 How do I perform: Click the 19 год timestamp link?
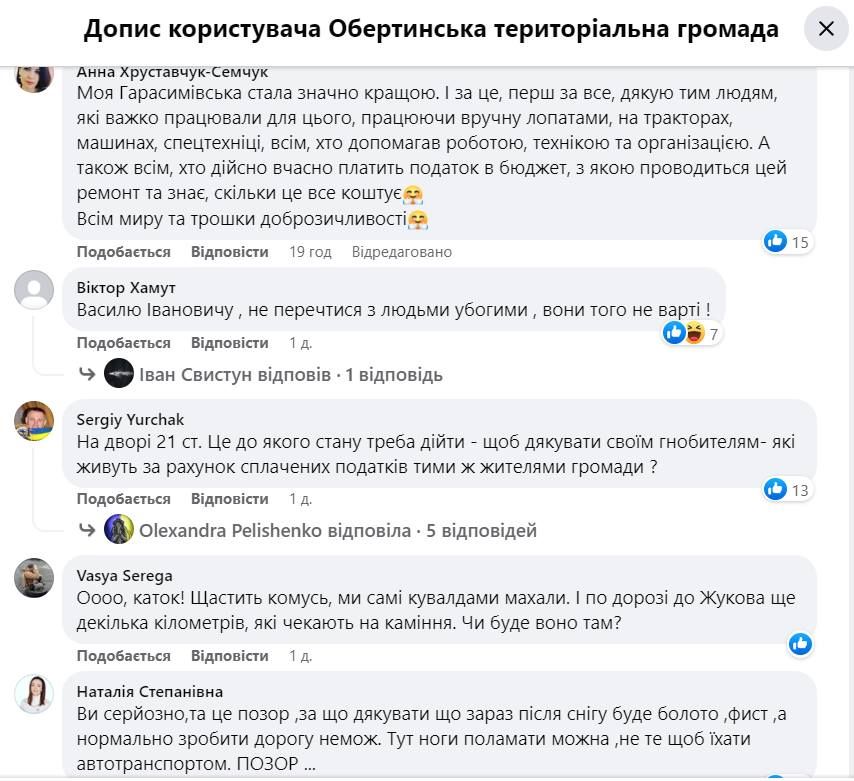310,252
